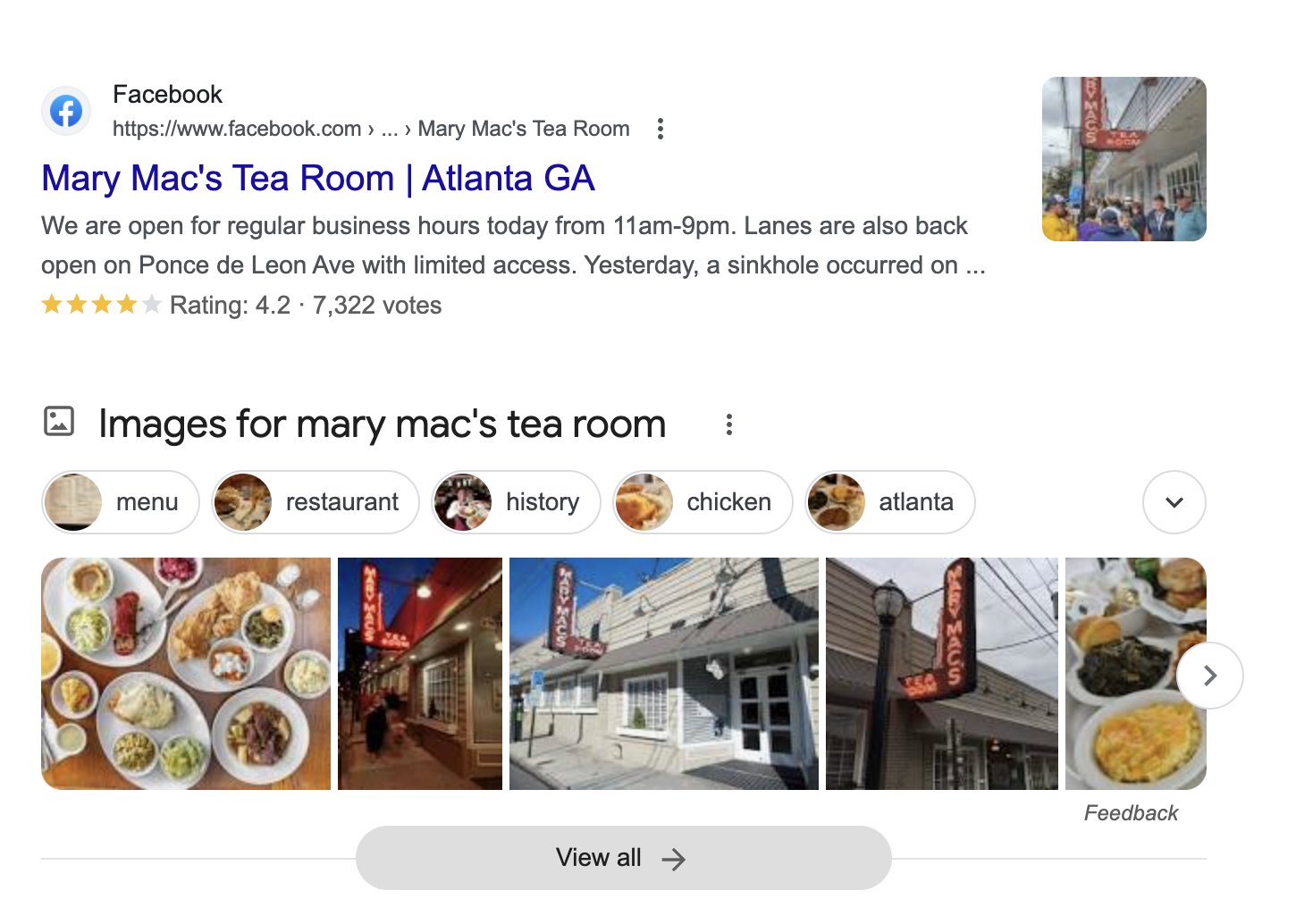
Task: Click the Facebook favicon icon
Action: coord(66,112)
